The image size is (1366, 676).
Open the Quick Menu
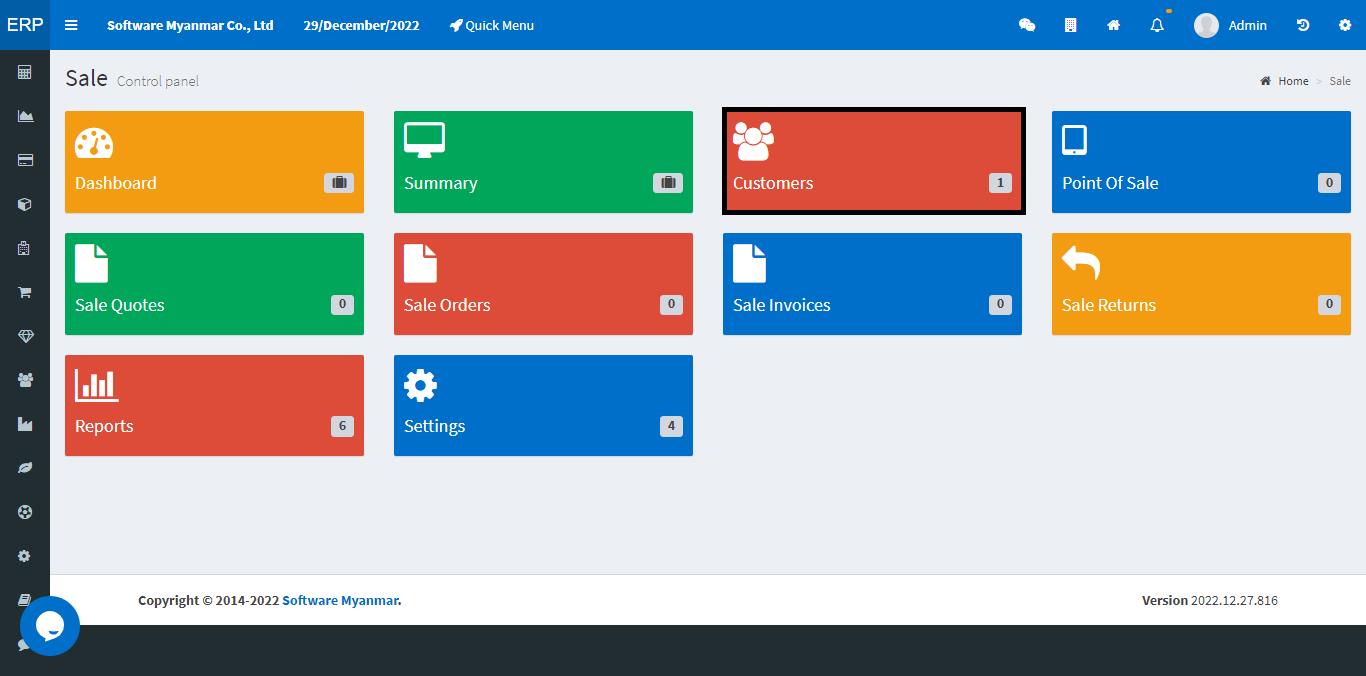pos(492,25)
